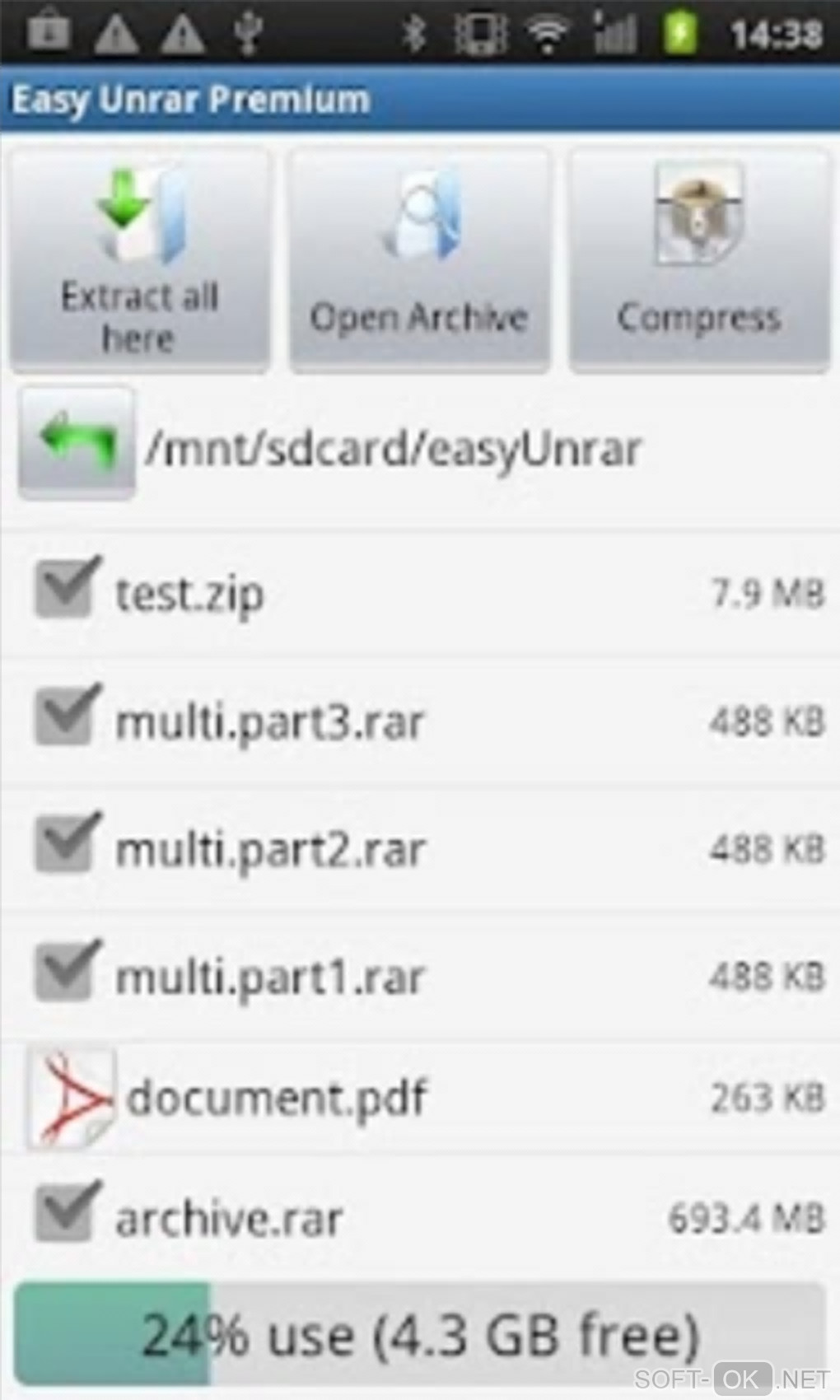Screen dimensions: 840x1400
Task: Open the test.zip file entry
Action: (x=420, y=593)
